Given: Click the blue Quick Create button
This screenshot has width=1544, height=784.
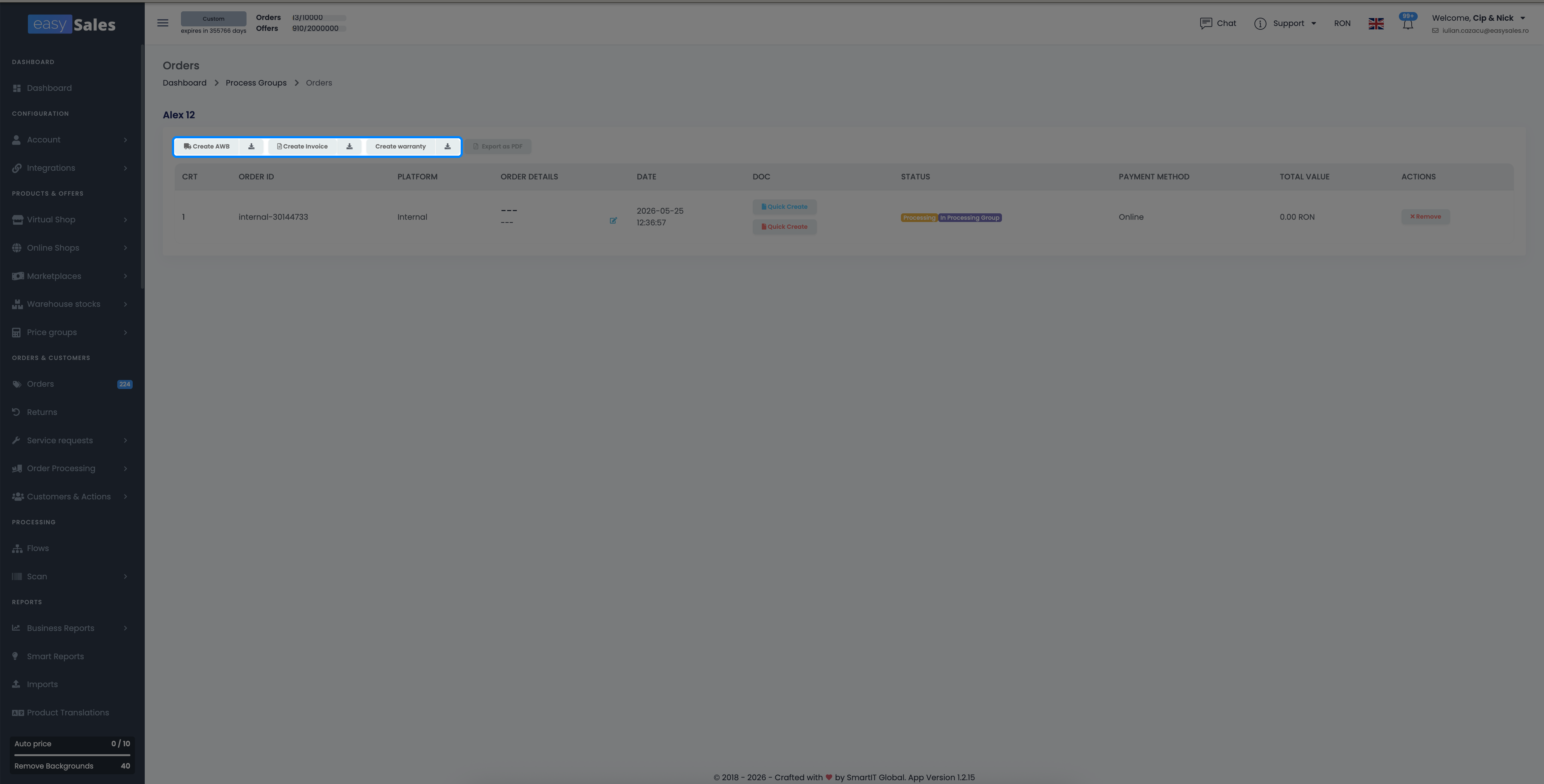Looking at the screenshot, I should (784, 207).
